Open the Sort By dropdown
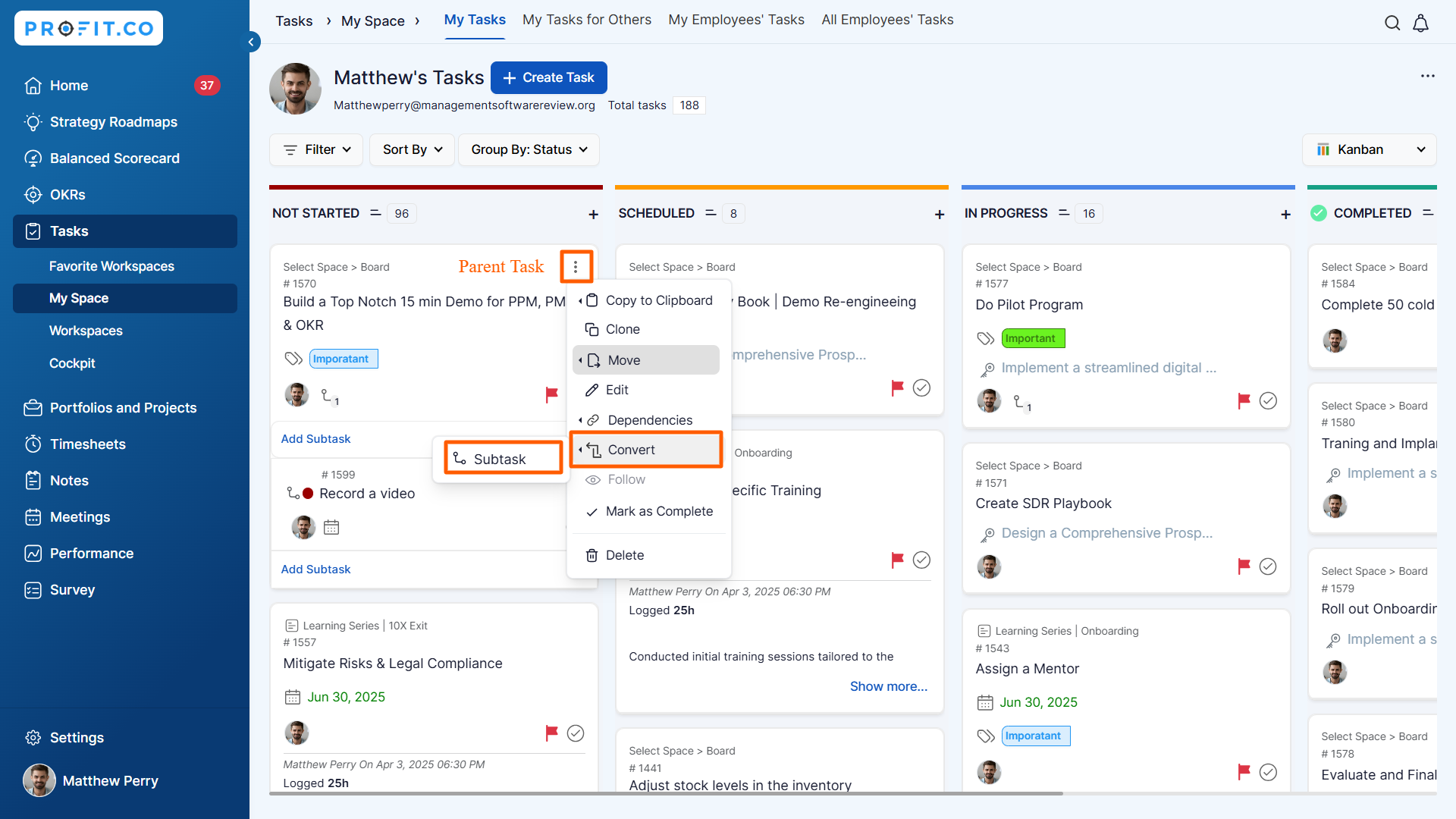 pyautogui.click(x=412, y=150)
